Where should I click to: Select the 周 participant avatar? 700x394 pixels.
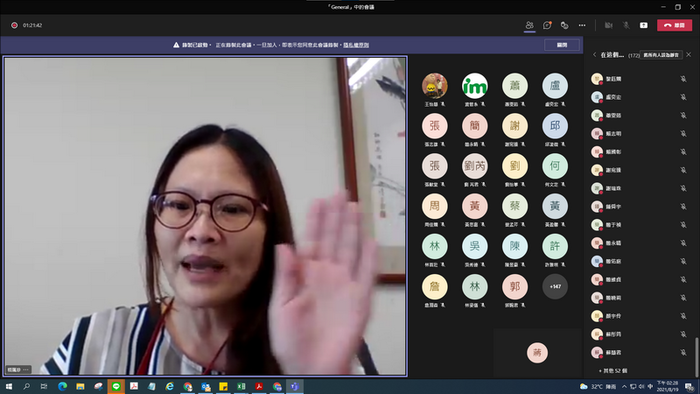(x=434, y=206)
